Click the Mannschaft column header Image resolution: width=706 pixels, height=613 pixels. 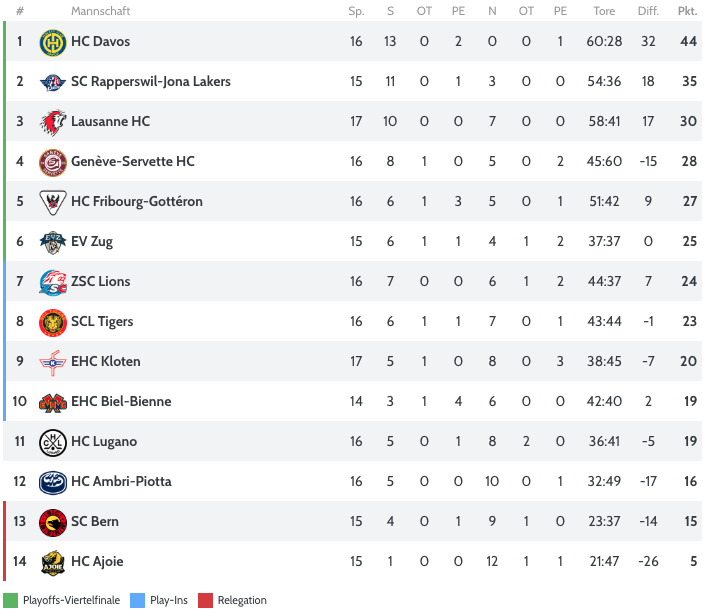[100, 11]
